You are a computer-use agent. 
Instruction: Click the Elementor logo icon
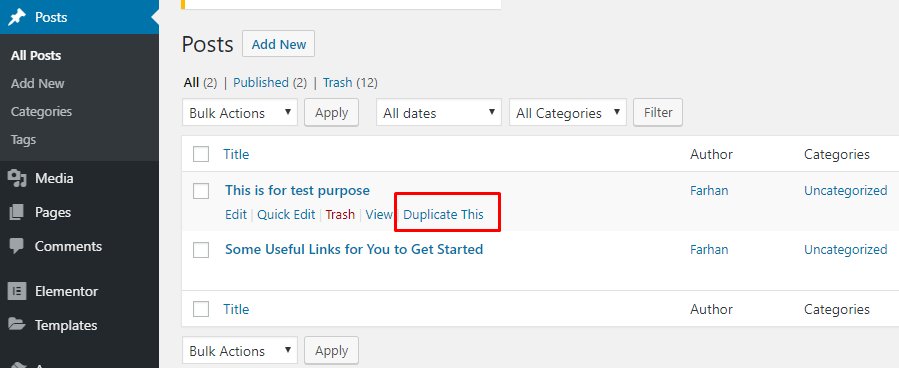tap(17, 291)
